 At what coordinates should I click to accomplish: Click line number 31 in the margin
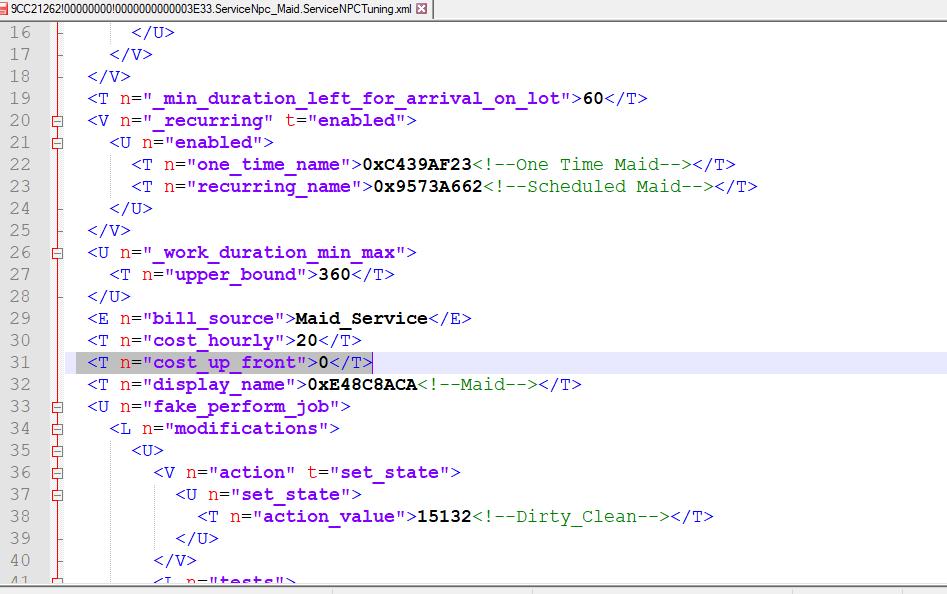pos(20,362)
